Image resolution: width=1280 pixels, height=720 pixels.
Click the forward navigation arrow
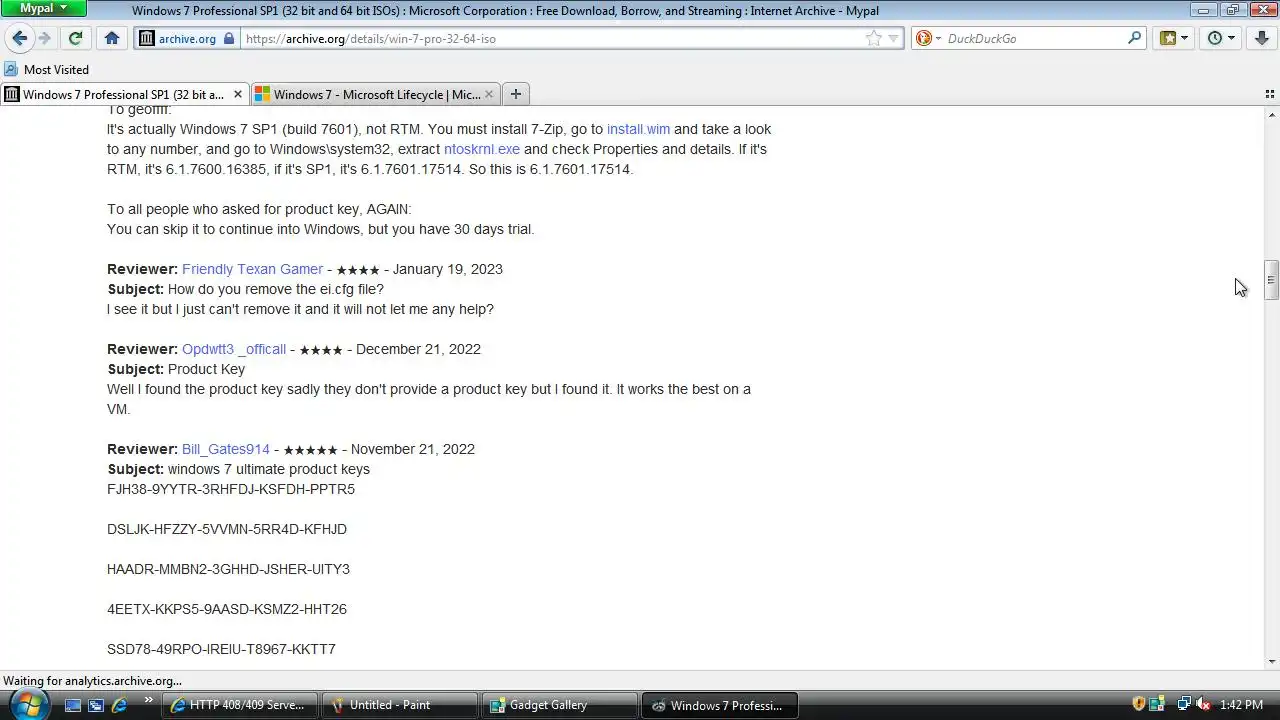44,38
